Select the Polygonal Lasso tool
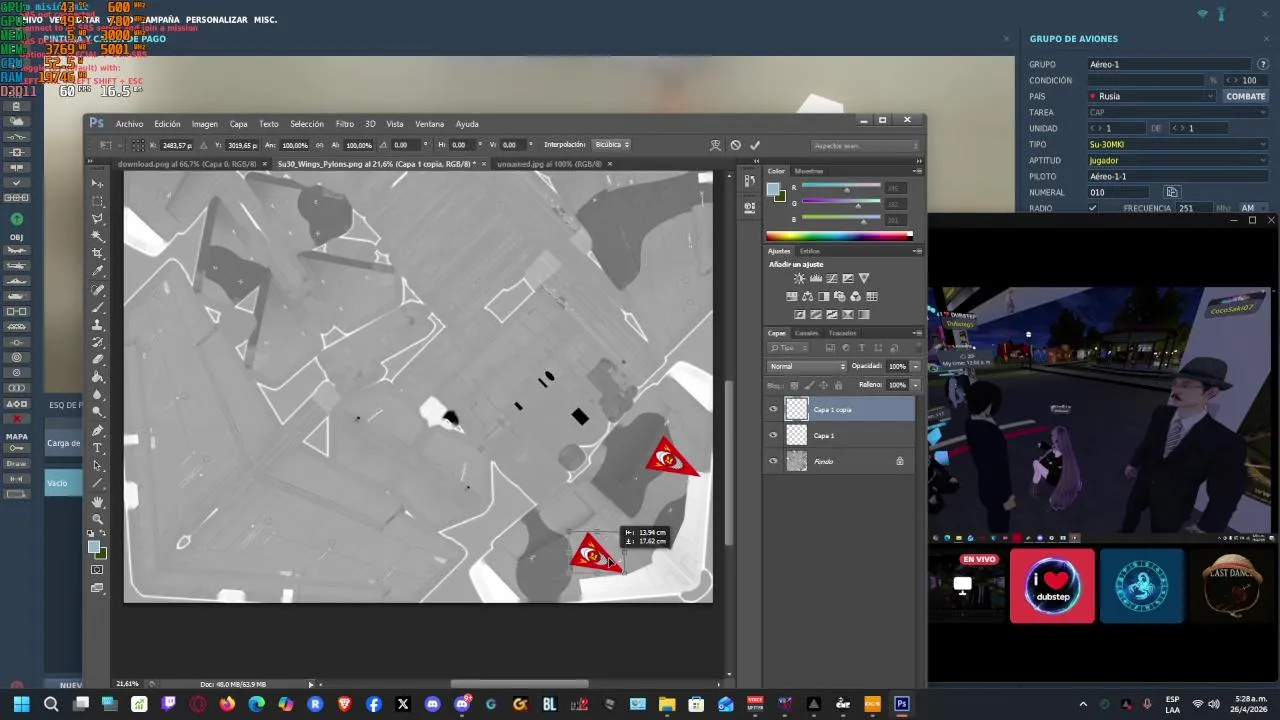 click(x=97, y=218)
